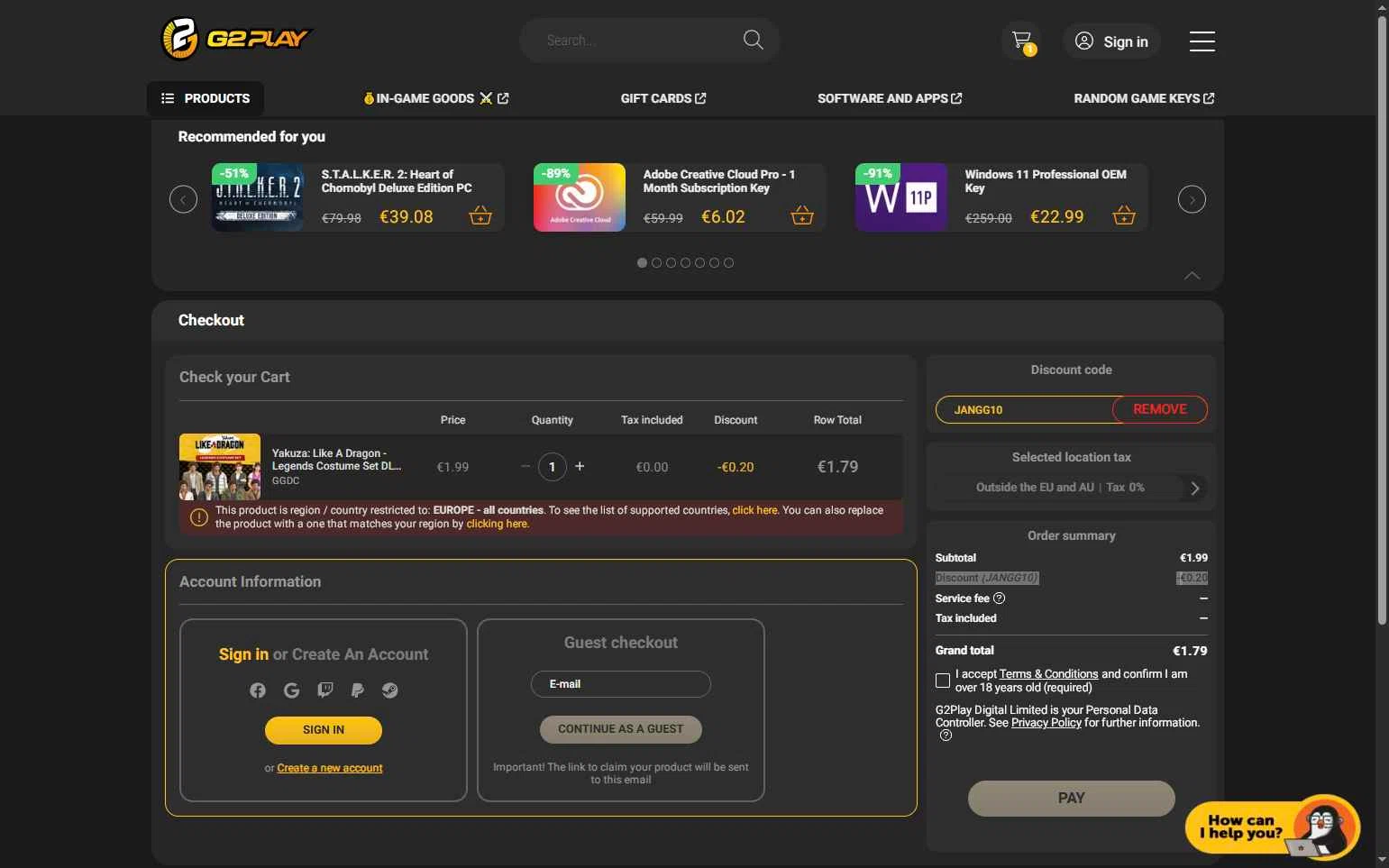Viewport: 1389px width, 868px height.
Task: Select sixth carousel page dot
Action: (x=714, y=263)
